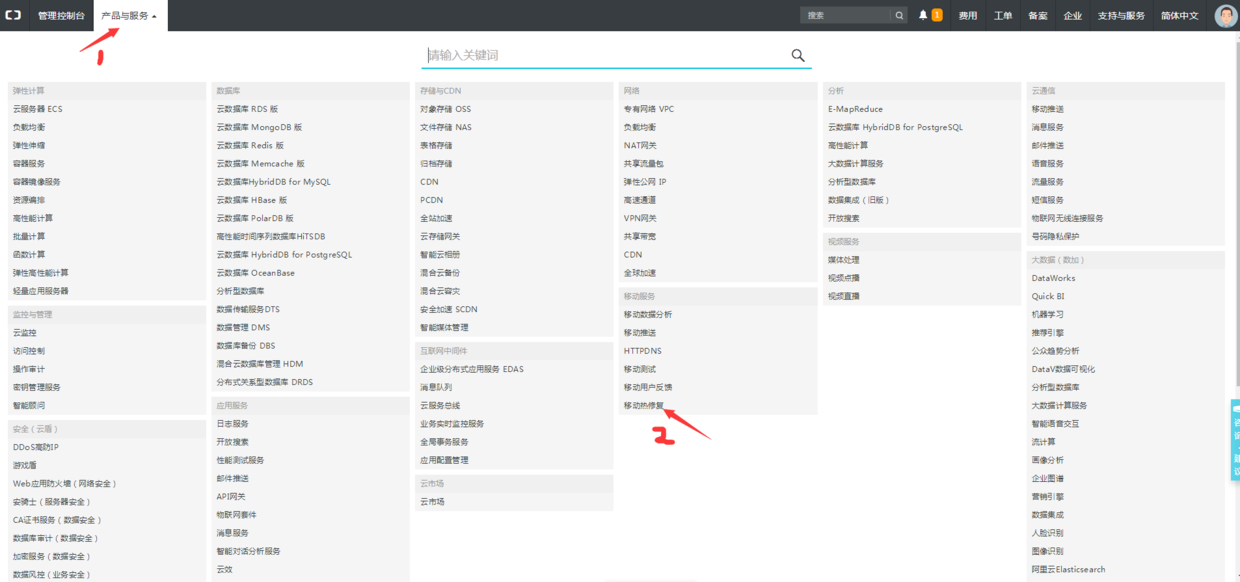Open 弹性公网 IP
The image size is (1240, 582).
[645, 182]
